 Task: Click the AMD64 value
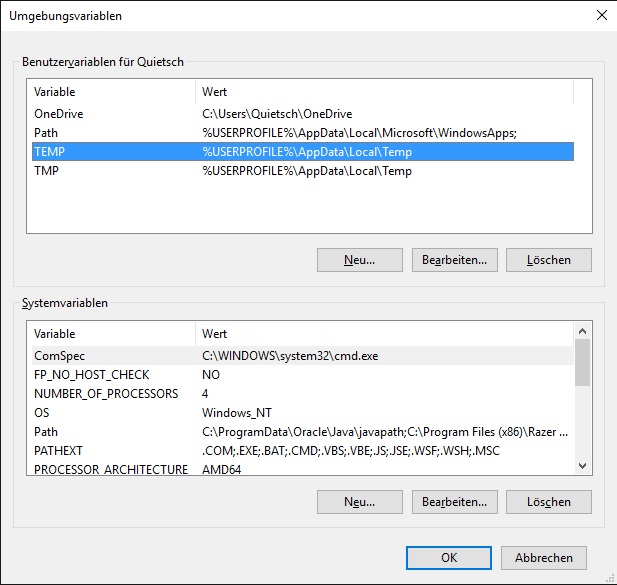click(222, 469)
